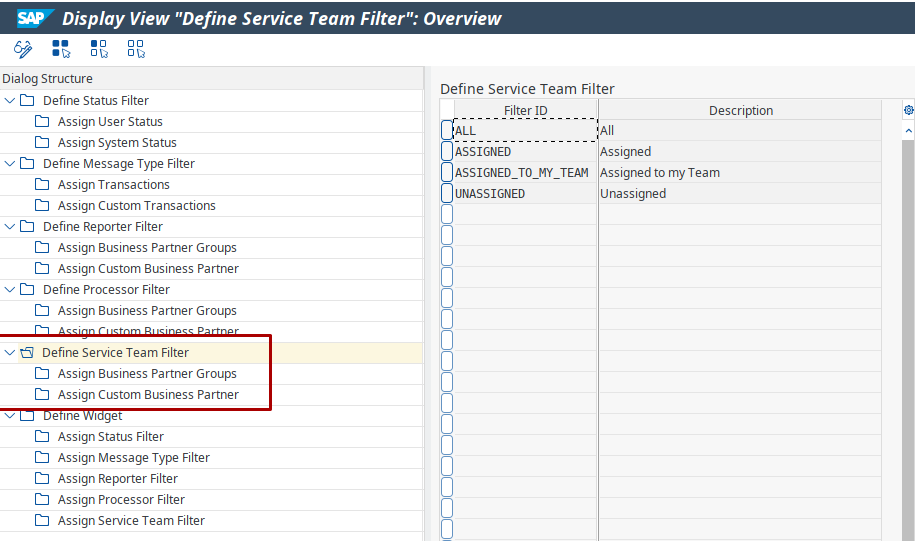Screen dimensions: 915x541
Task: Click the Assigned description cell
Action: tap(625, 152)
